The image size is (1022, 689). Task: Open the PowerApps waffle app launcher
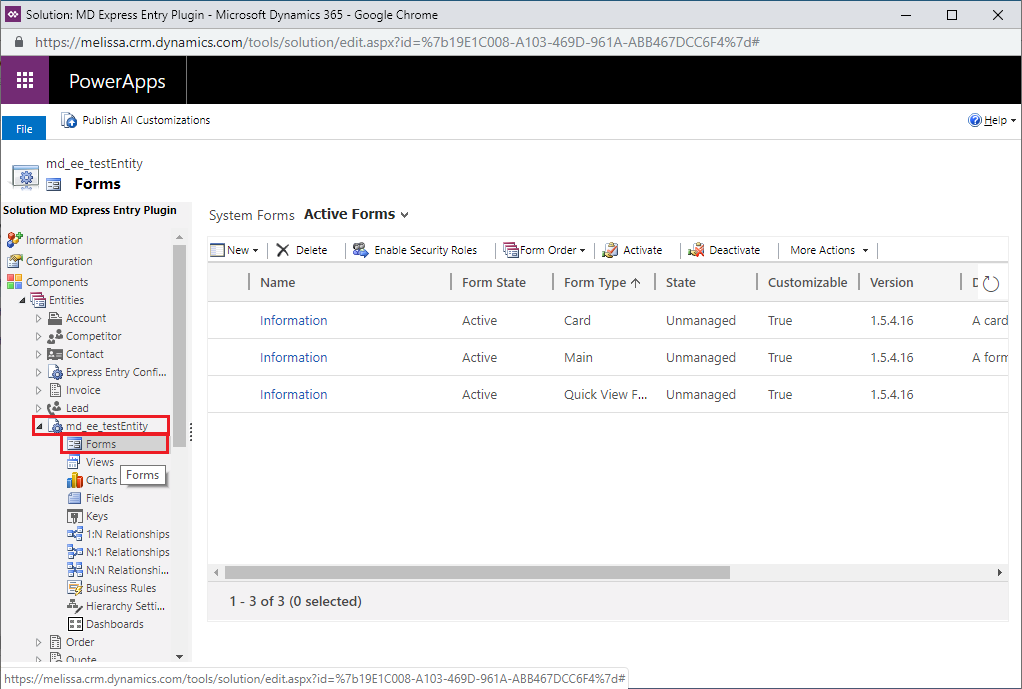(25, 81)
